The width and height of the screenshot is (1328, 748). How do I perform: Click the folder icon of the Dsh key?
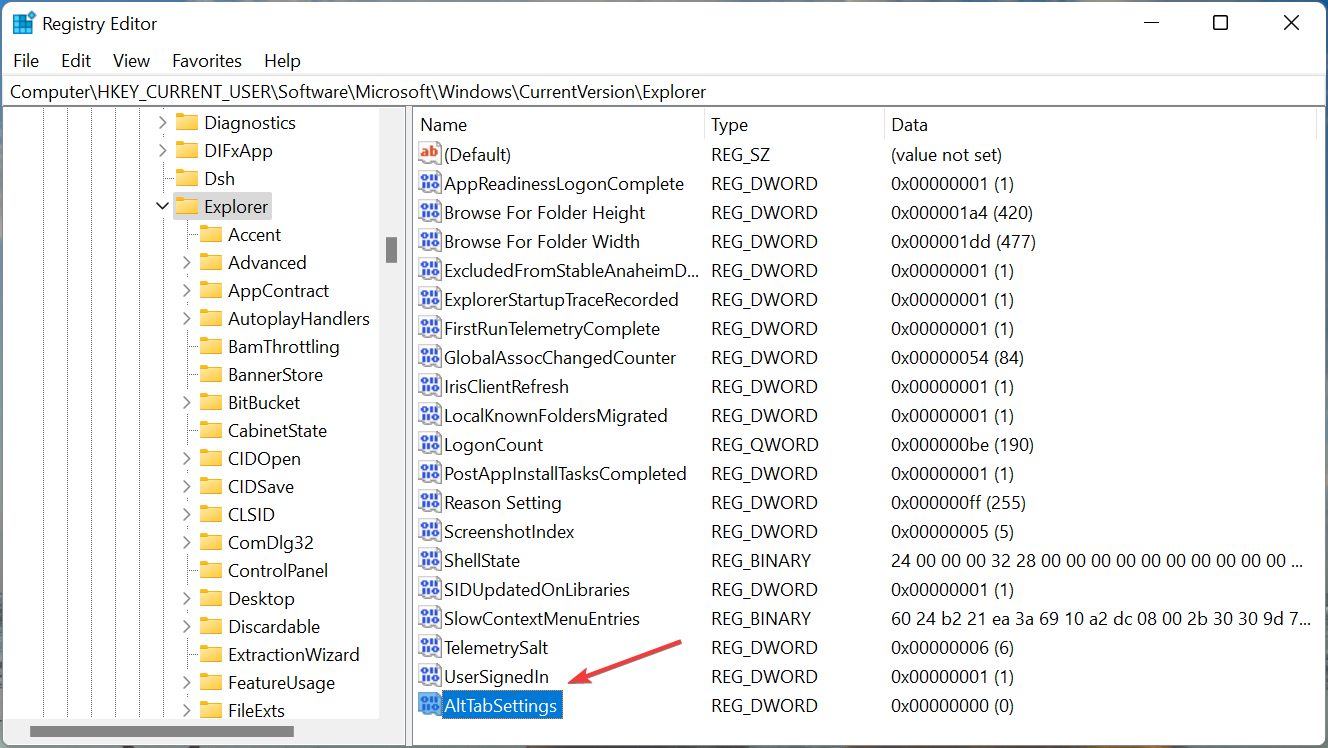[187, 178]
